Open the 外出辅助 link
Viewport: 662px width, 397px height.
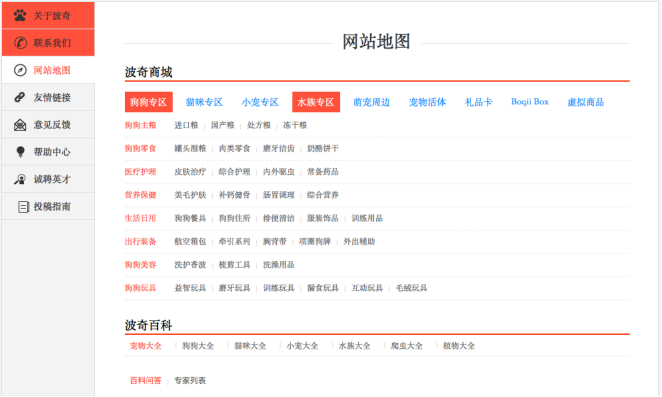pyautogui.click(x=359, y=241)
